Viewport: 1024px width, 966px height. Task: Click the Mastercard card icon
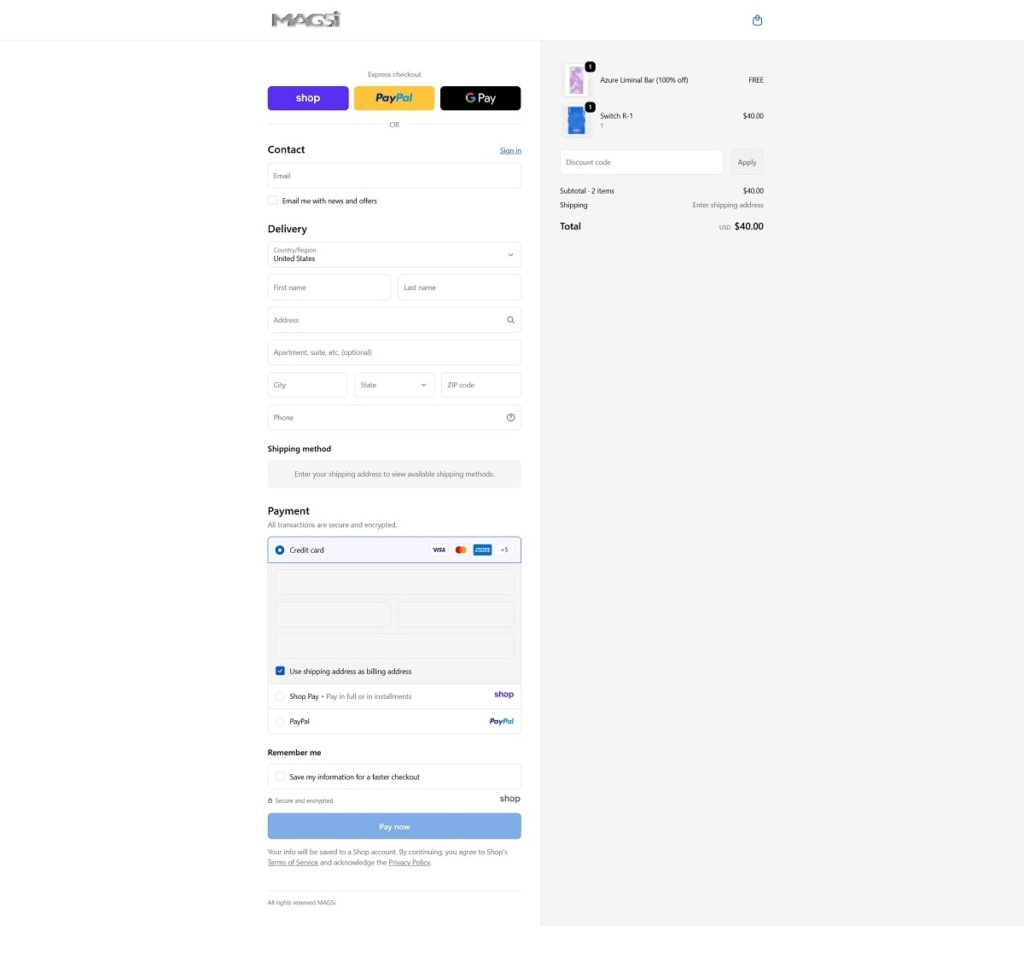pos(460,550)
